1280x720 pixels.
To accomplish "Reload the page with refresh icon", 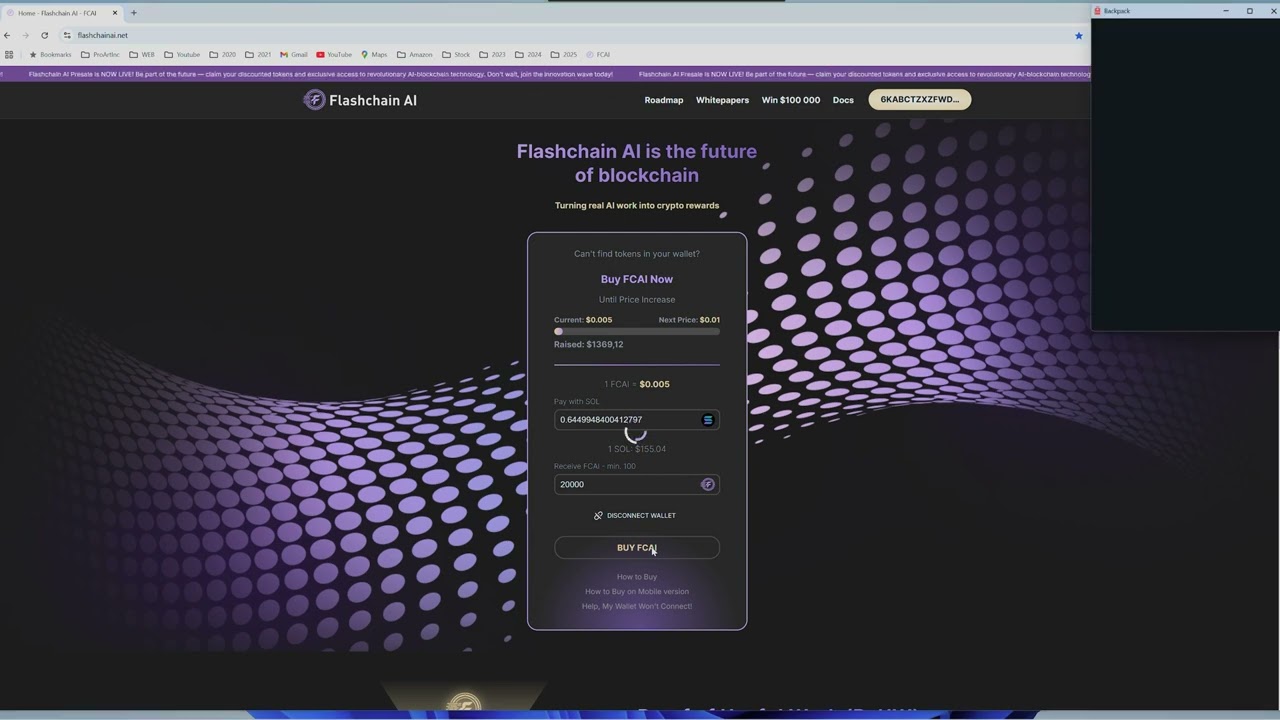I will (44, 35).
